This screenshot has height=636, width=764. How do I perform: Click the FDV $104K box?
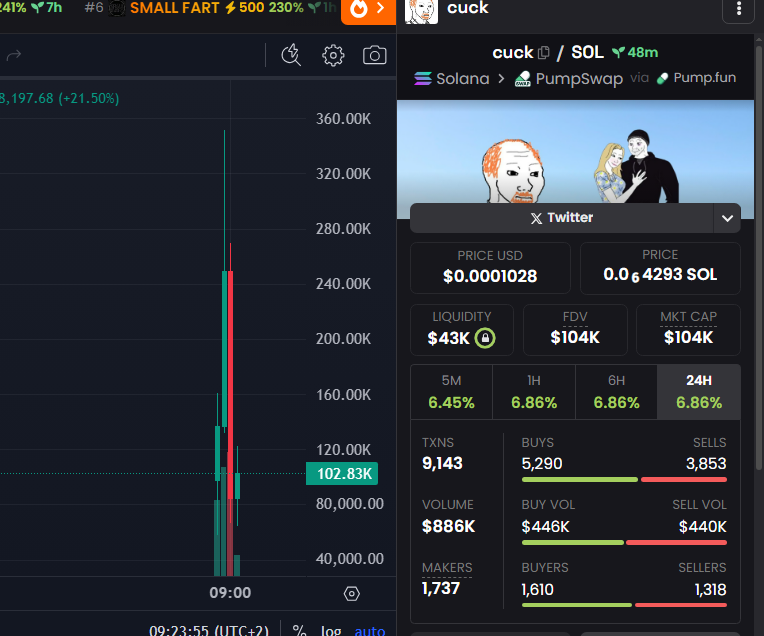pos(575,330)
